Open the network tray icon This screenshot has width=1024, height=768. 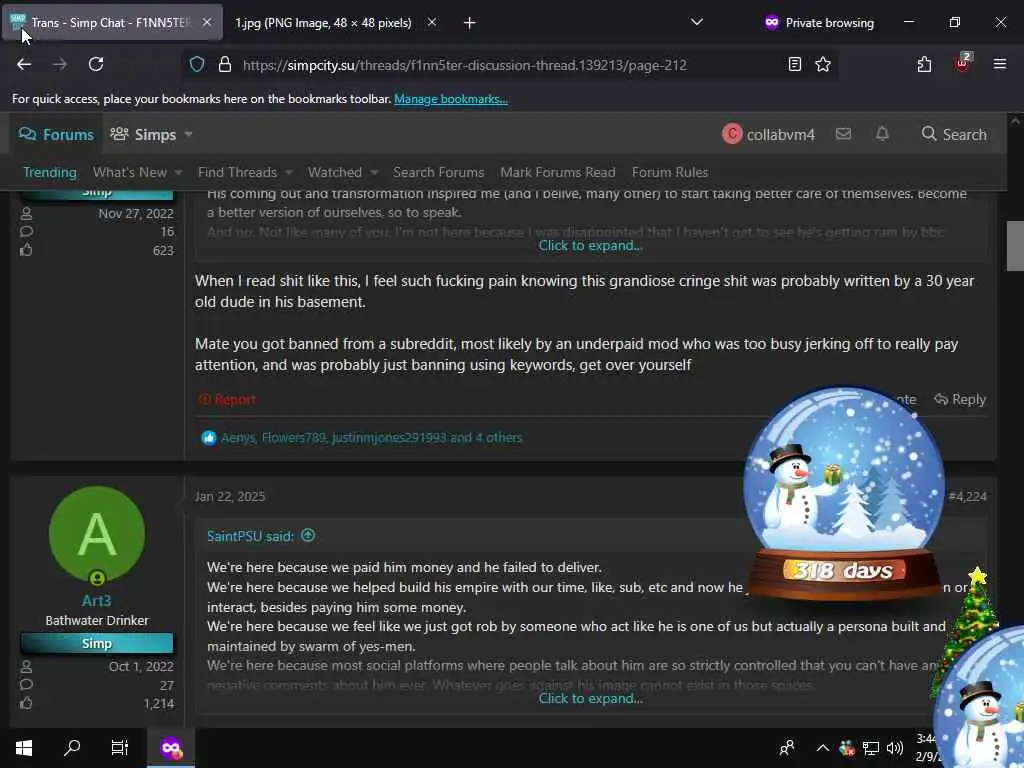click(x=871, y=748)
